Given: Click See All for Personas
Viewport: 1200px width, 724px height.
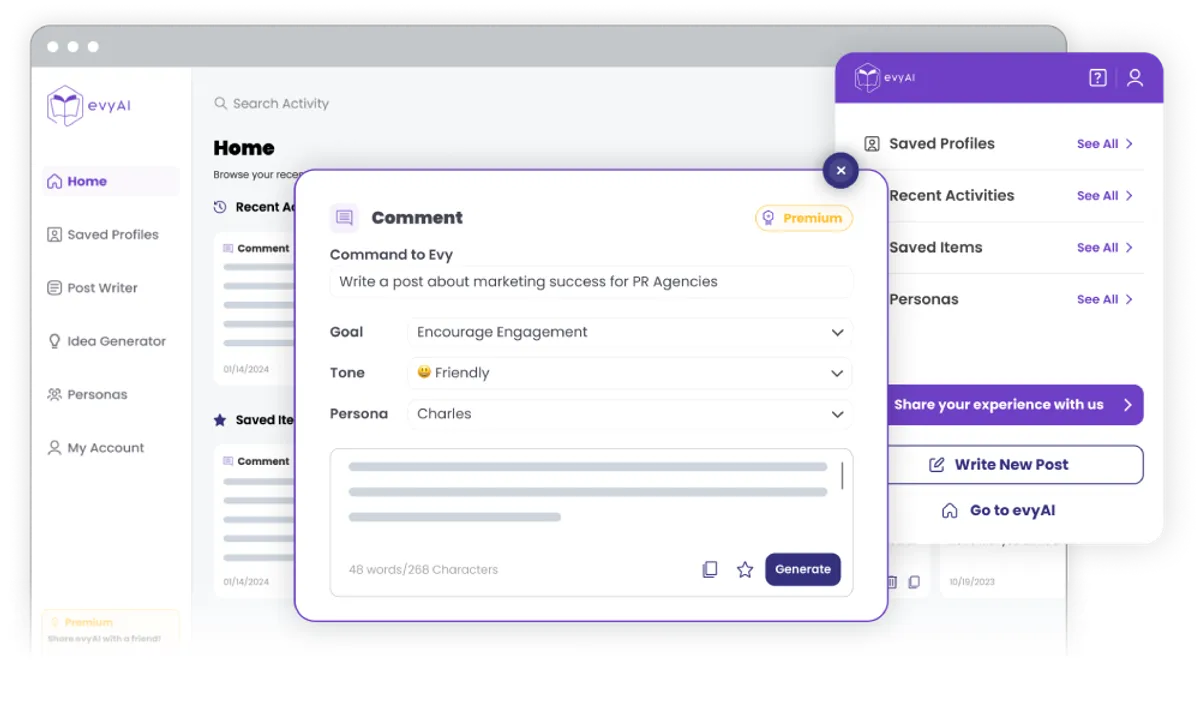Looking at the screenshot, I should pyautogui.click(x=1105, y=299).
